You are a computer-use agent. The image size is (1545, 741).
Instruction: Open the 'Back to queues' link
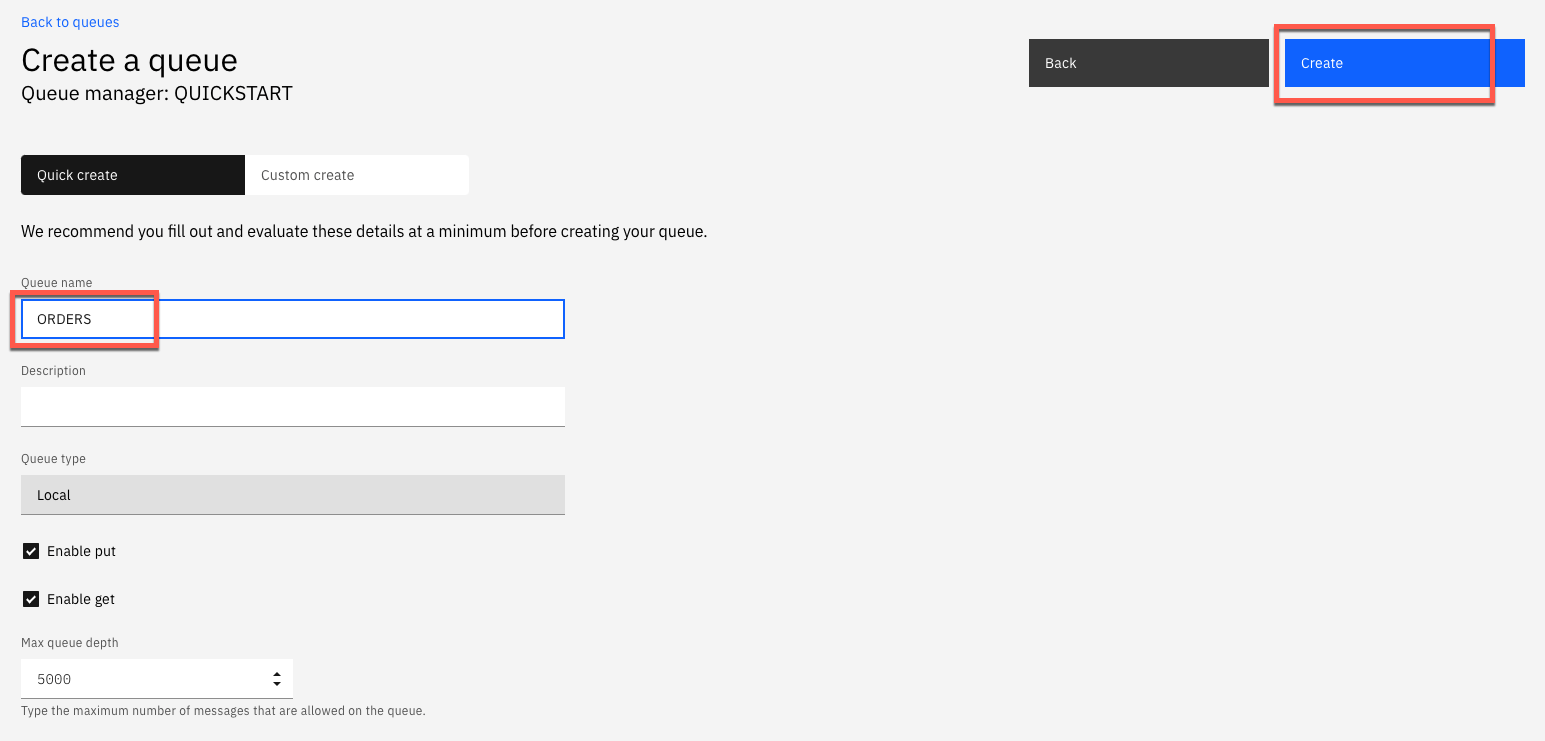coord(69,21)
